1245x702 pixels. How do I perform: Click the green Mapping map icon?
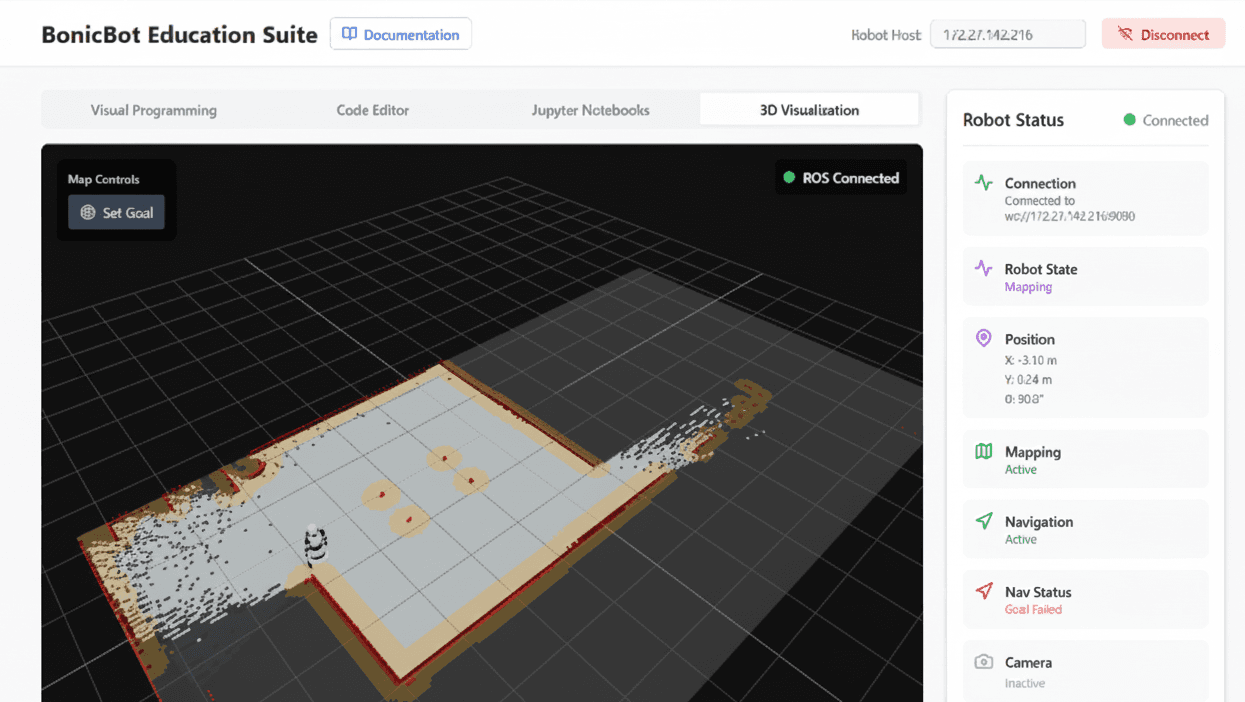[983, 451]
